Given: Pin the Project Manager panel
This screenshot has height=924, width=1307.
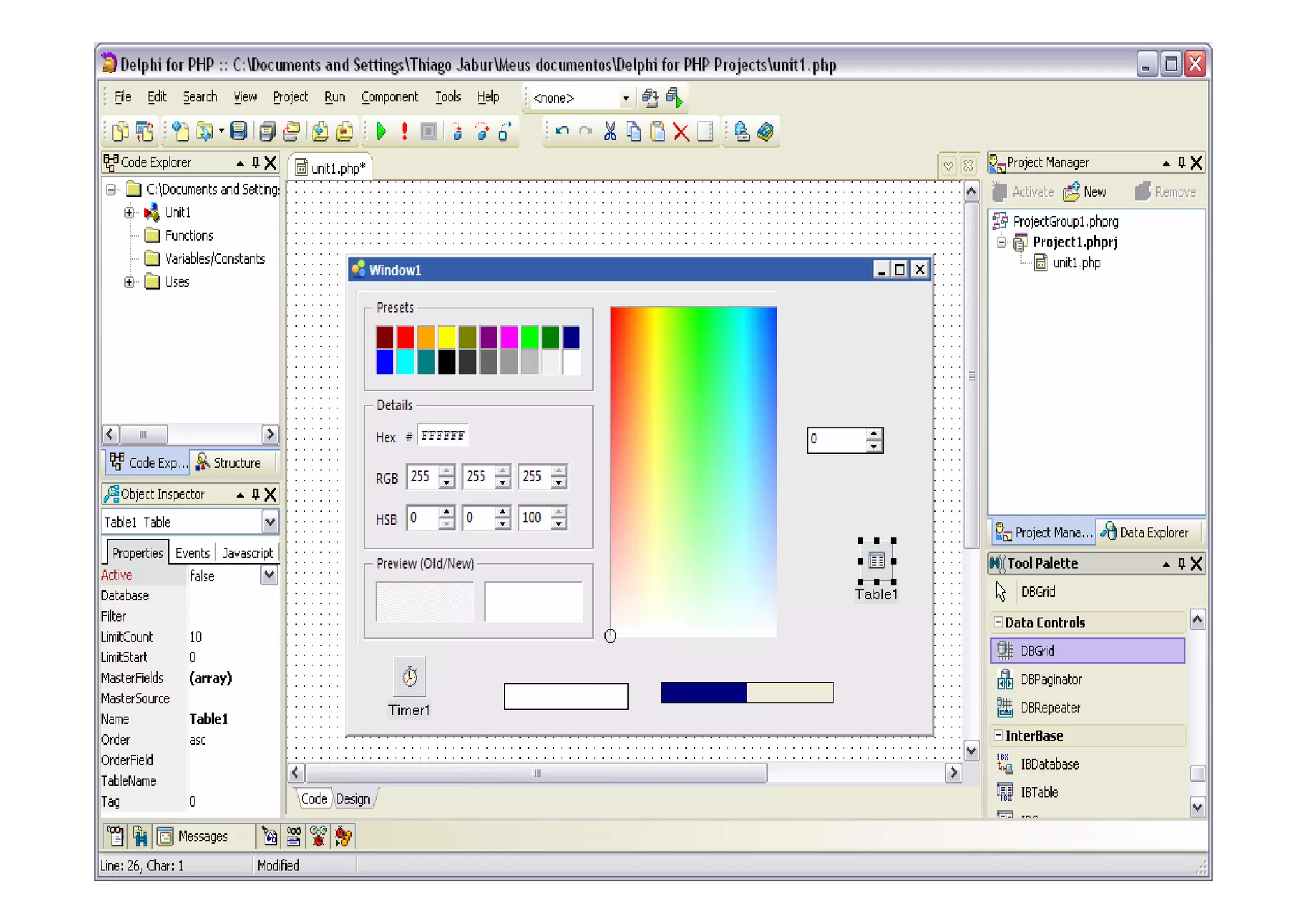Looking at the screenshot, I should (1181, 163).
